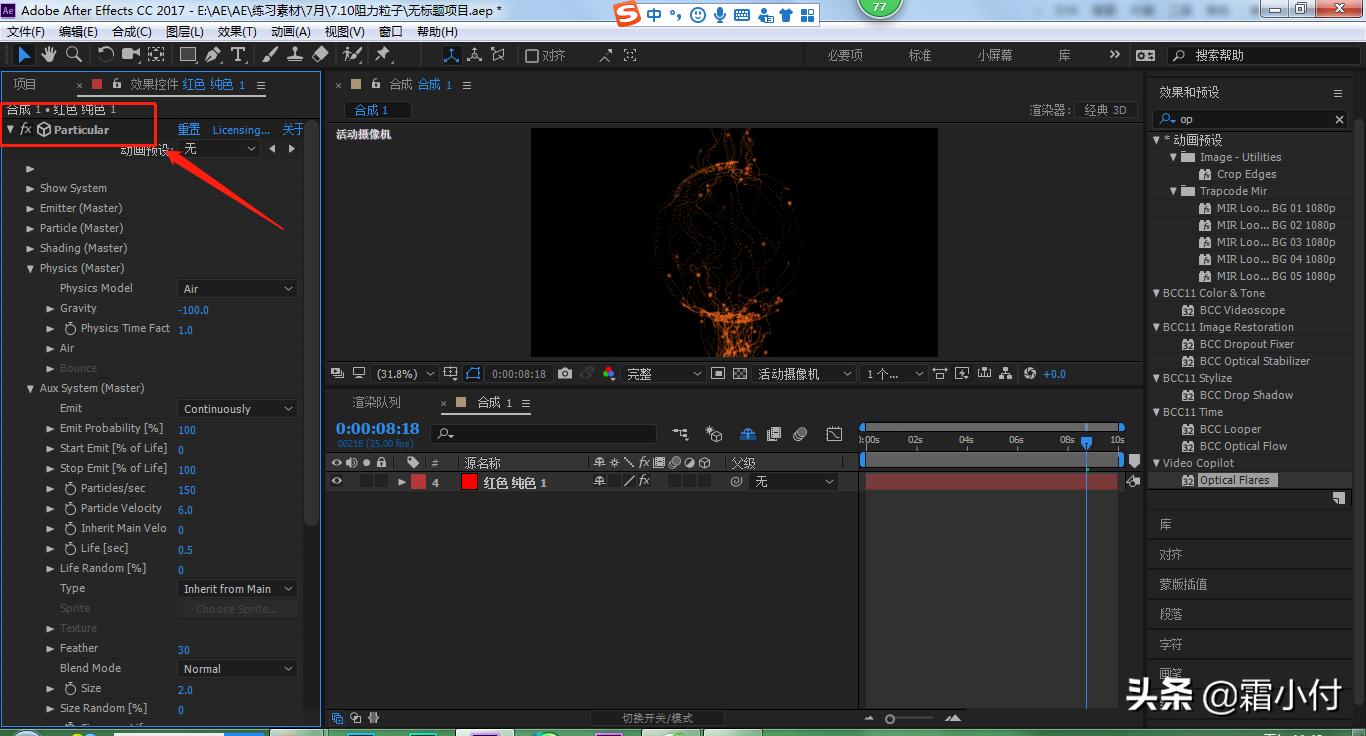Click the snapshot camera icon in viewer
The width and height of the screenshot is (1366, 736).
[565, 373]
